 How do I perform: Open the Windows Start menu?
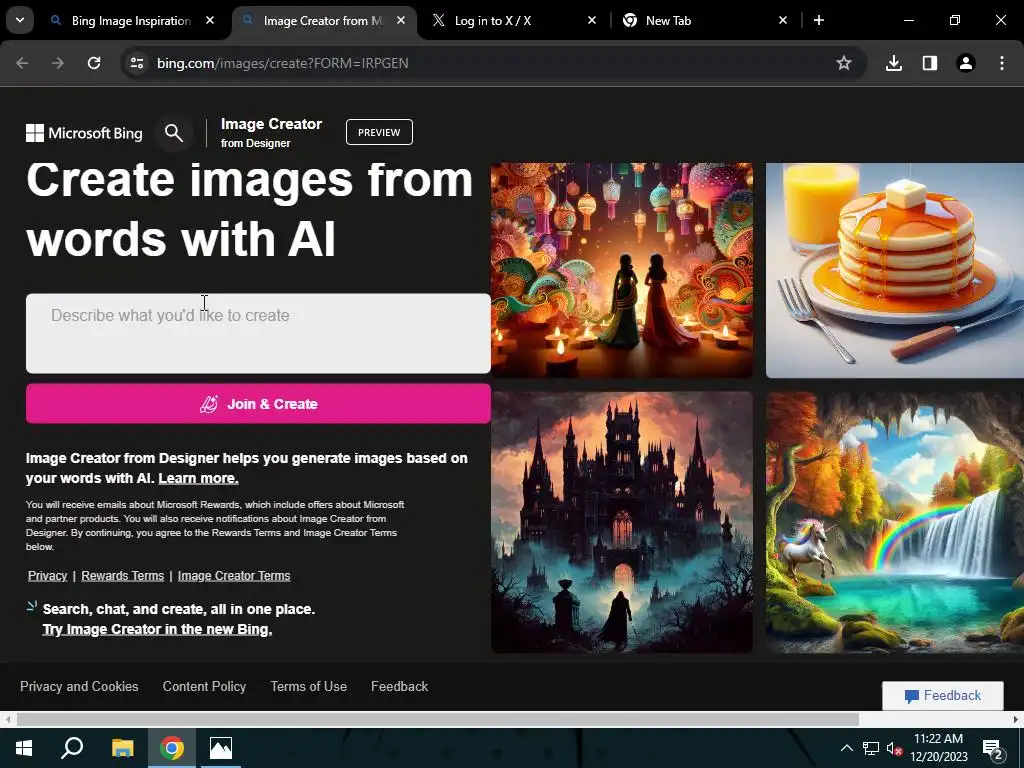tap(24, 748)
